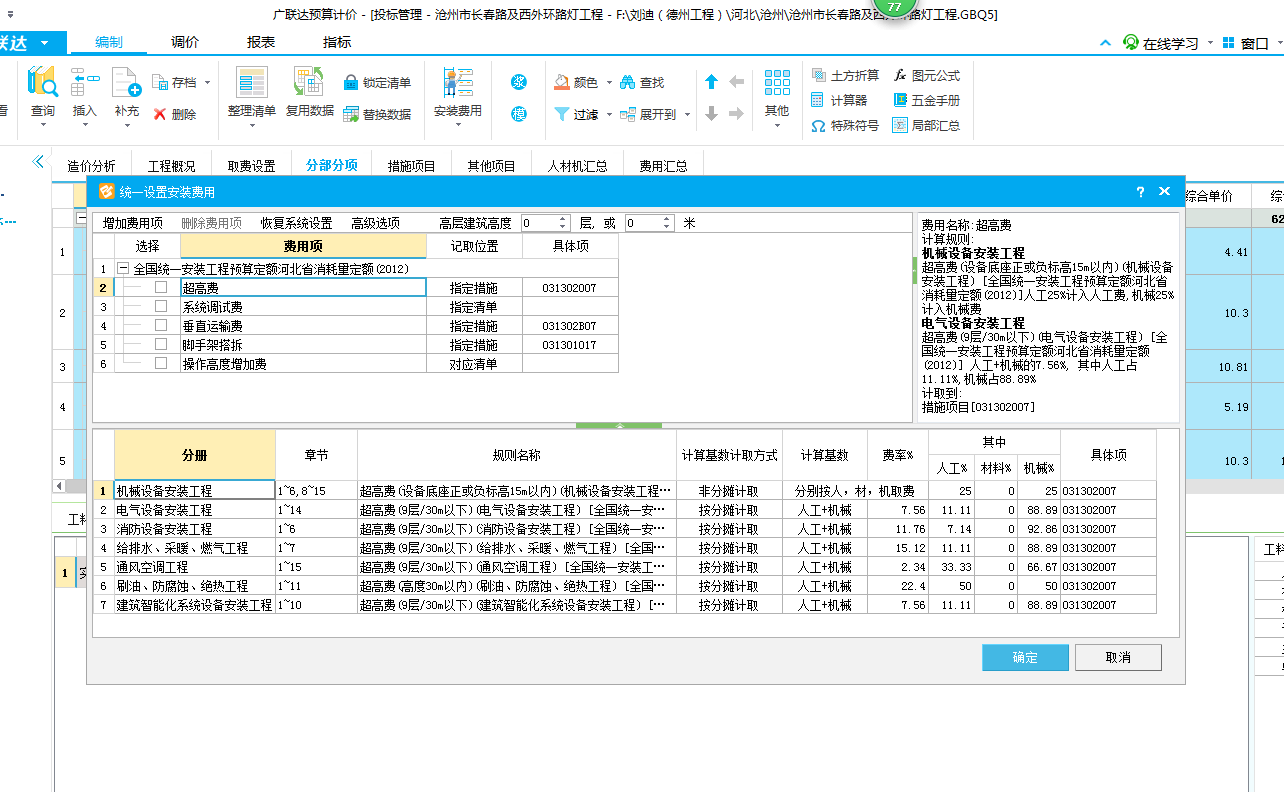The image size is (1284, 792).
Task: Open the 展开到 dropdown arrow
Action: (688, 115)
